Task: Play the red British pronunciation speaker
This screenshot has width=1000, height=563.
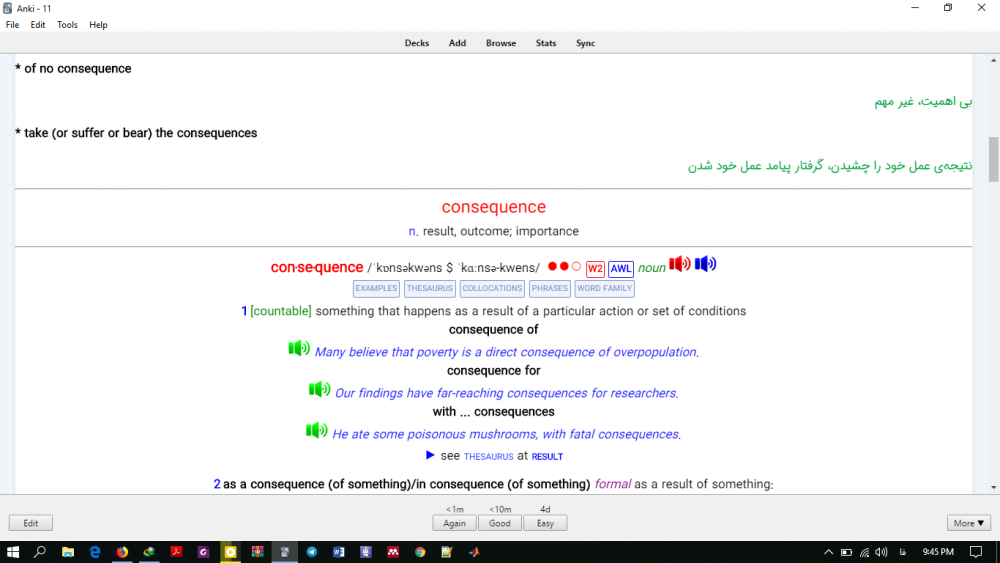Action: point(680,265)
